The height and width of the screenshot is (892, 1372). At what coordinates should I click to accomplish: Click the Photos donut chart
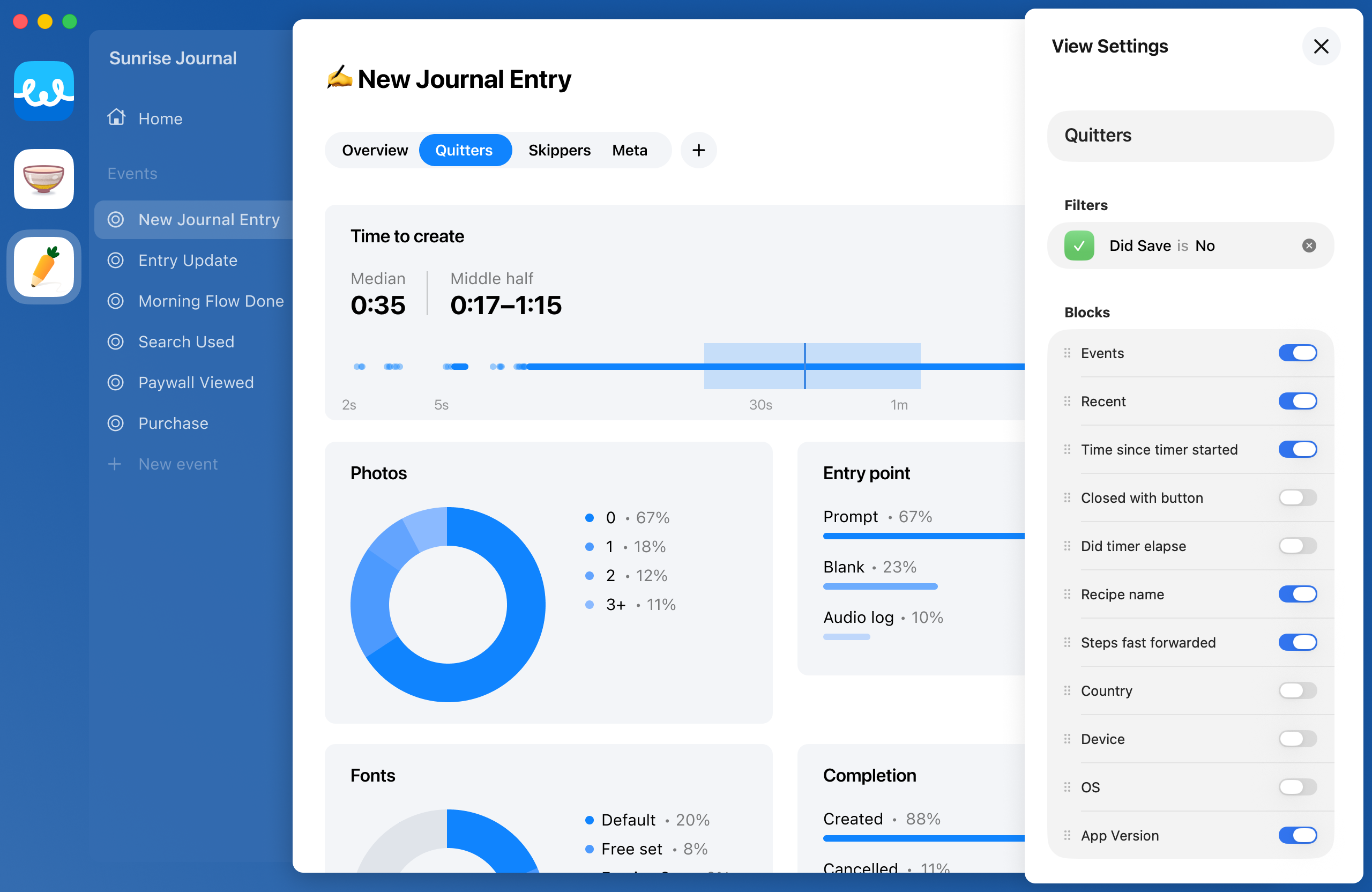[x=448, y=604]
